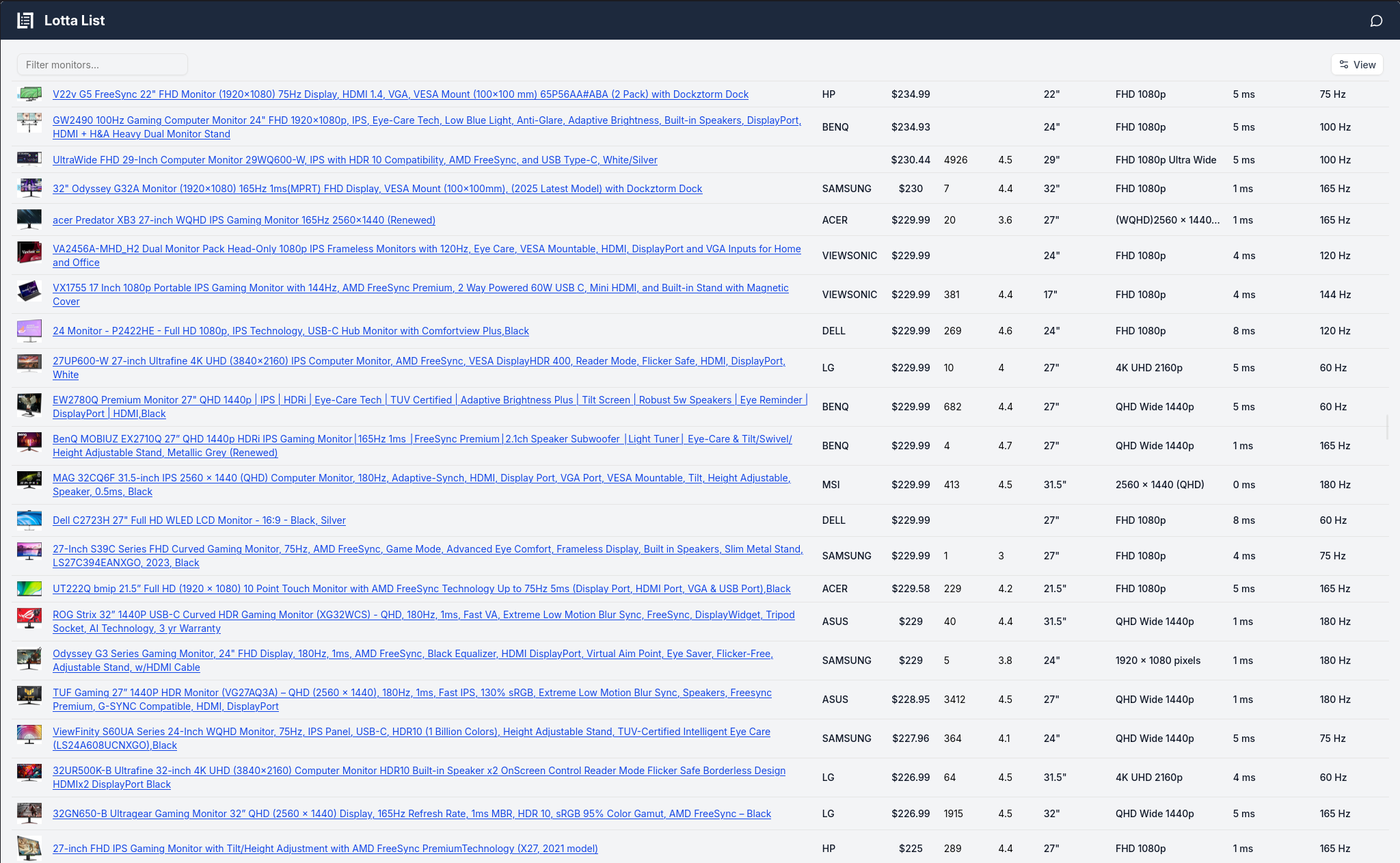Click thumbnail of MAG 32CQ6F monitor

point(29,481)
